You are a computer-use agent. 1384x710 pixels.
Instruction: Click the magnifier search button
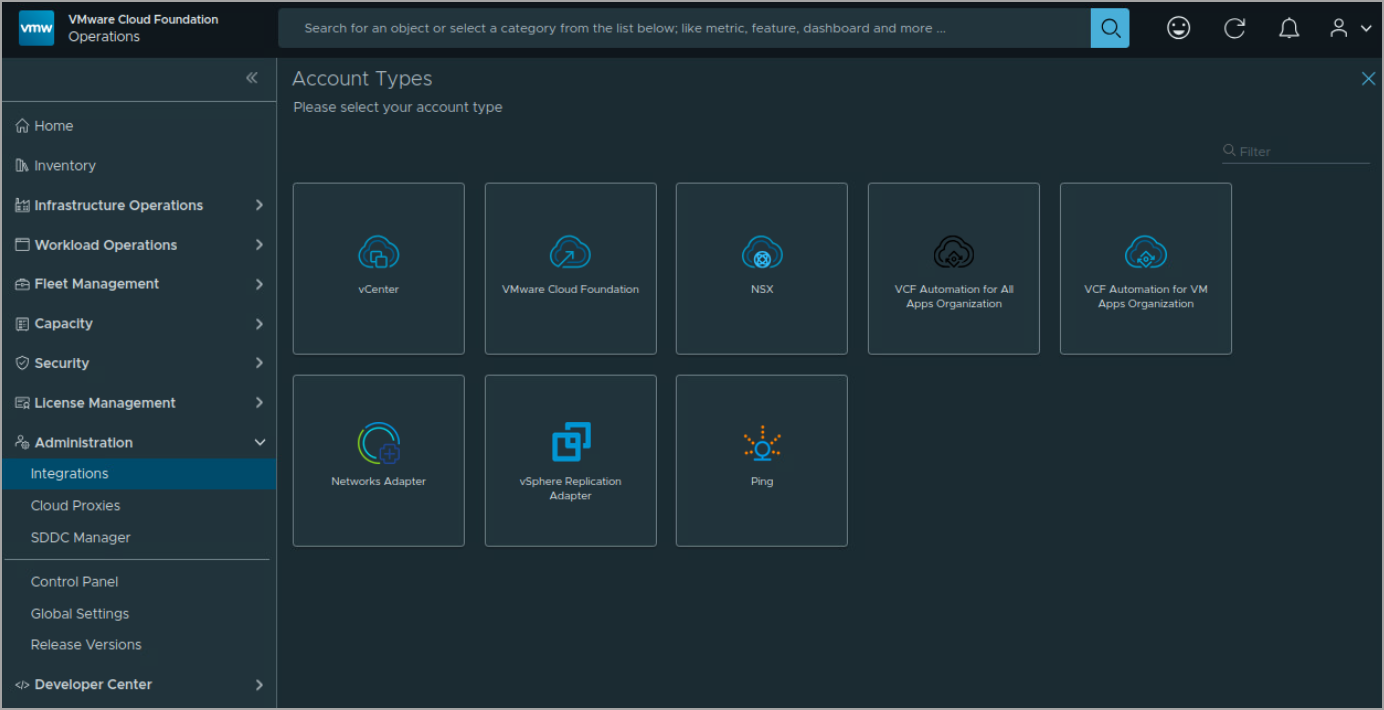click(x=1110, y=28)
